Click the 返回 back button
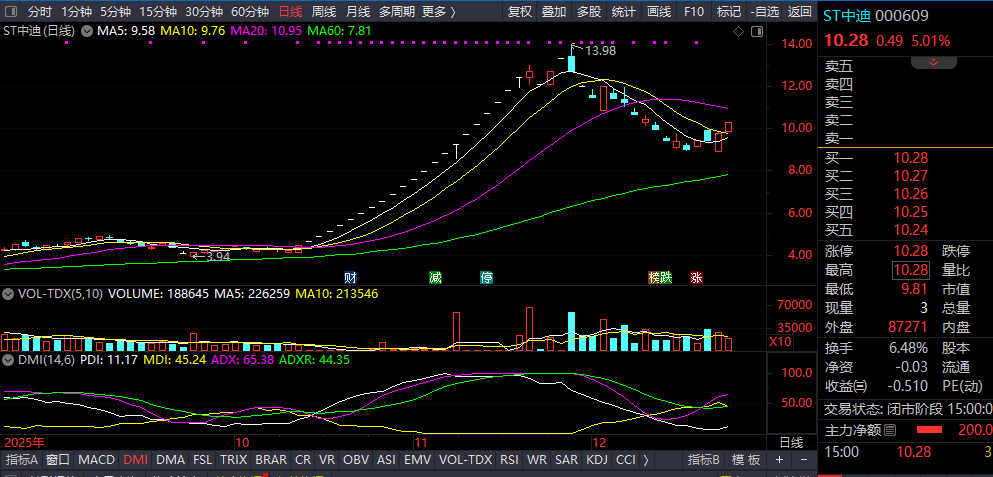 [799, 11]
